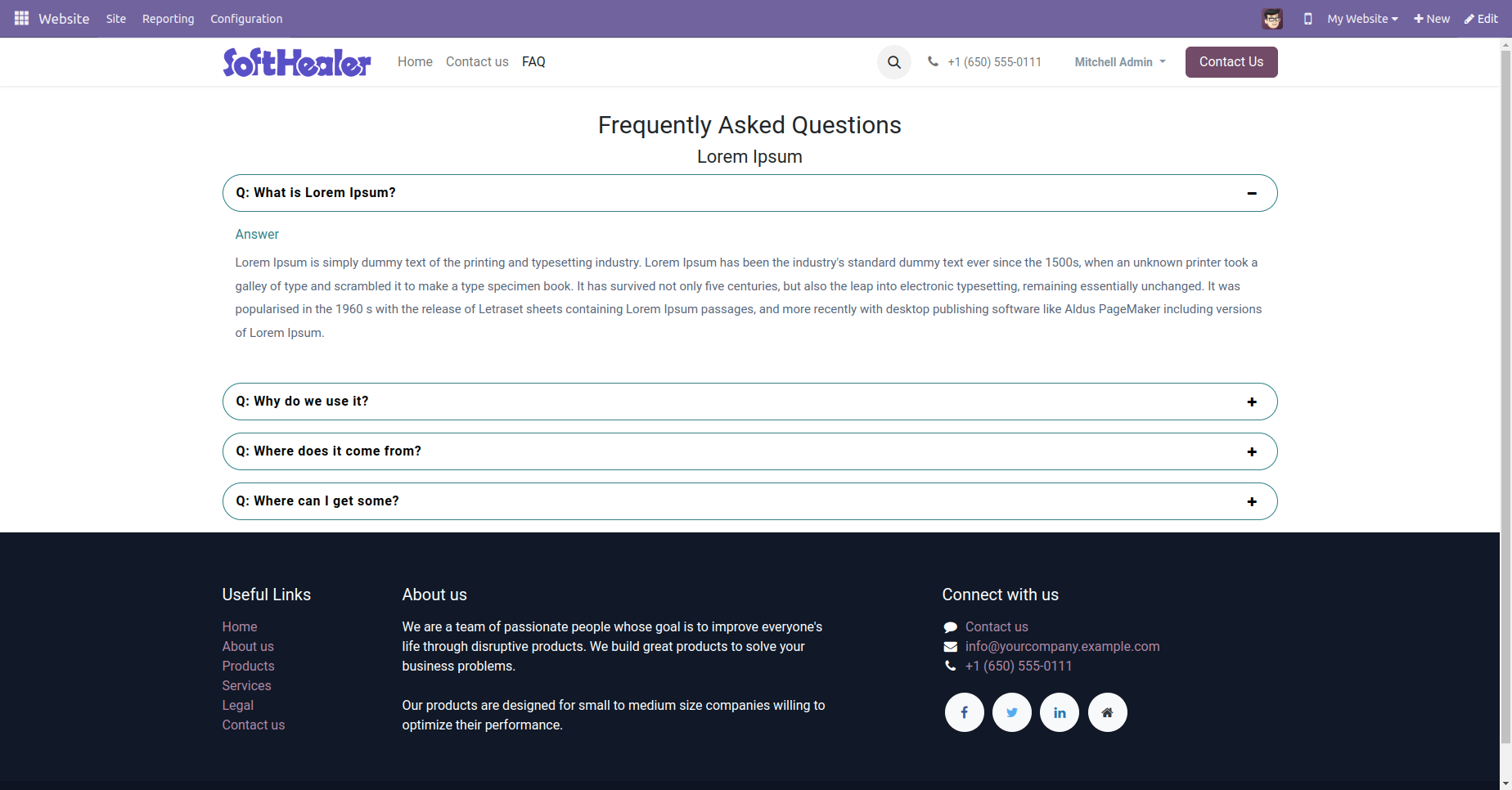Expand 'Where does it come from?' plus icon

(x=1252, y=451)
